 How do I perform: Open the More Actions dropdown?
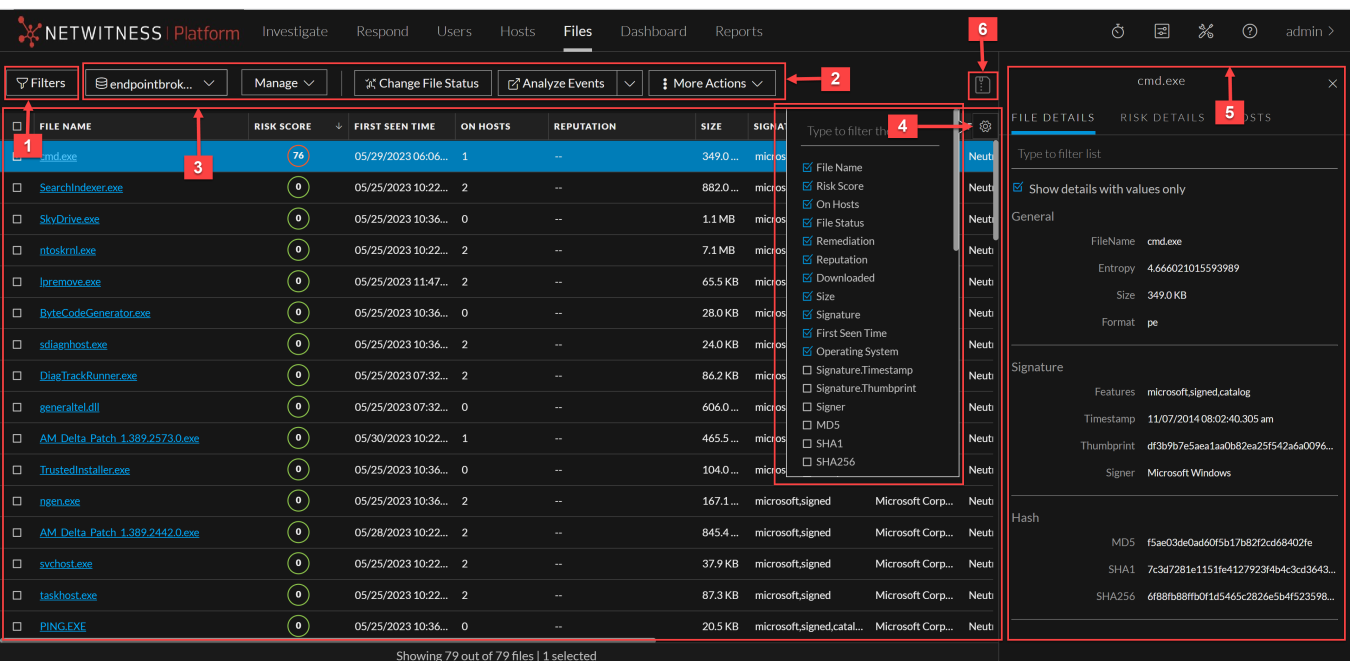[x=712, y=82]
